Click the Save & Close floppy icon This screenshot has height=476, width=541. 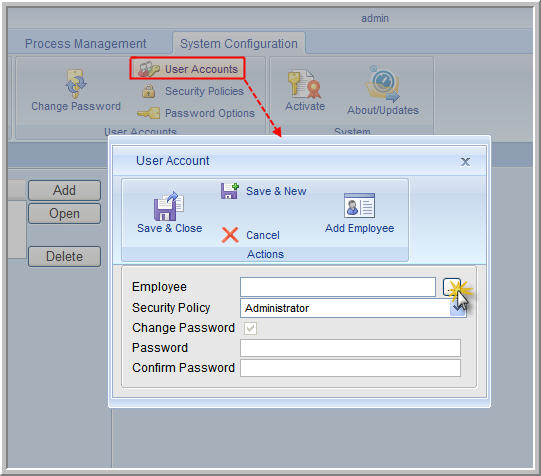169,206
